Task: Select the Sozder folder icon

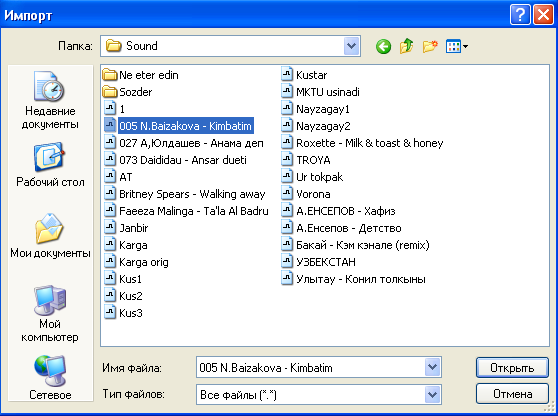Action: pyautogui.click(x=110, y=92)
